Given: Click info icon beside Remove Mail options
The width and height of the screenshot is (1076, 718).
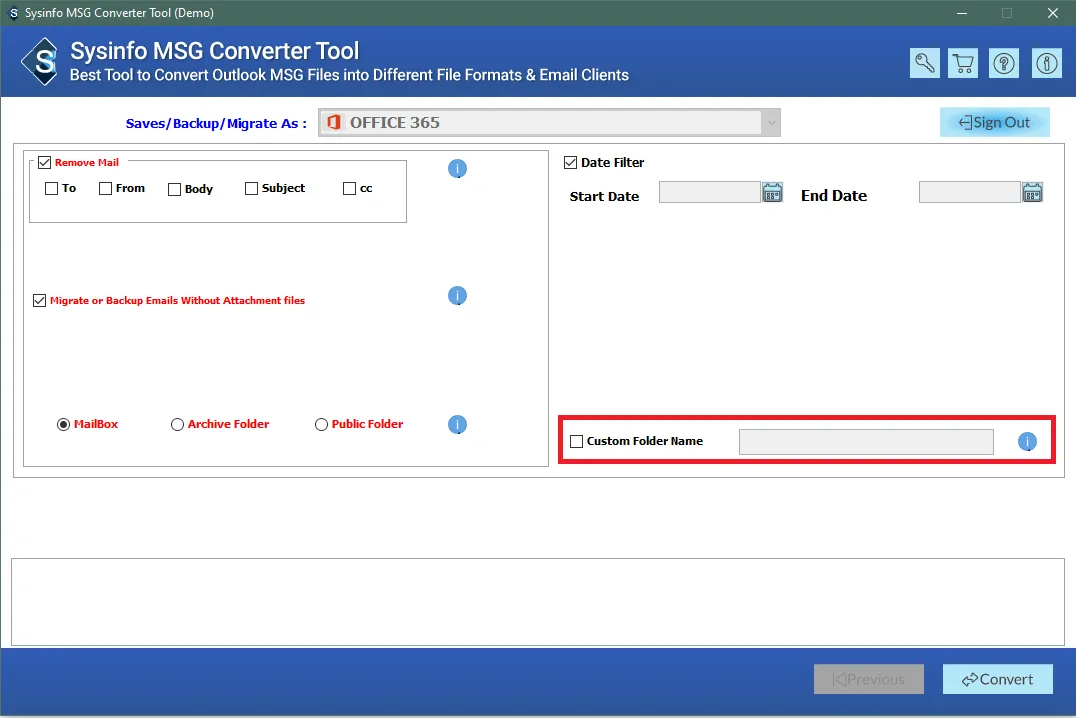Looking at the screenshot, I should pyautogui.click(x=457, y=169).
